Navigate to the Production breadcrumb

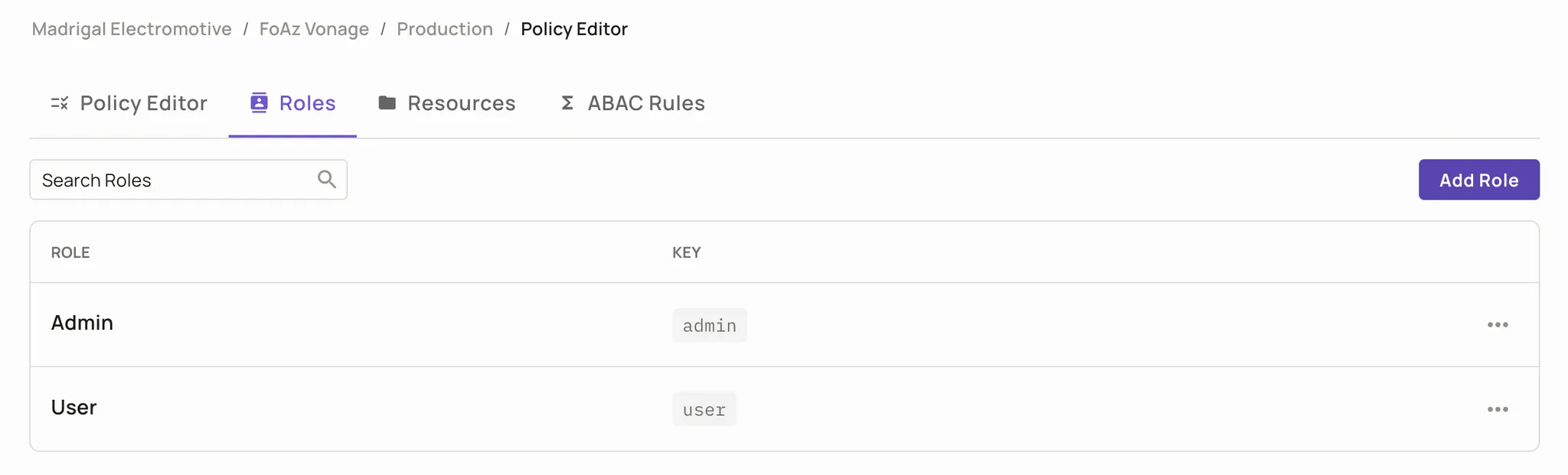445,29
